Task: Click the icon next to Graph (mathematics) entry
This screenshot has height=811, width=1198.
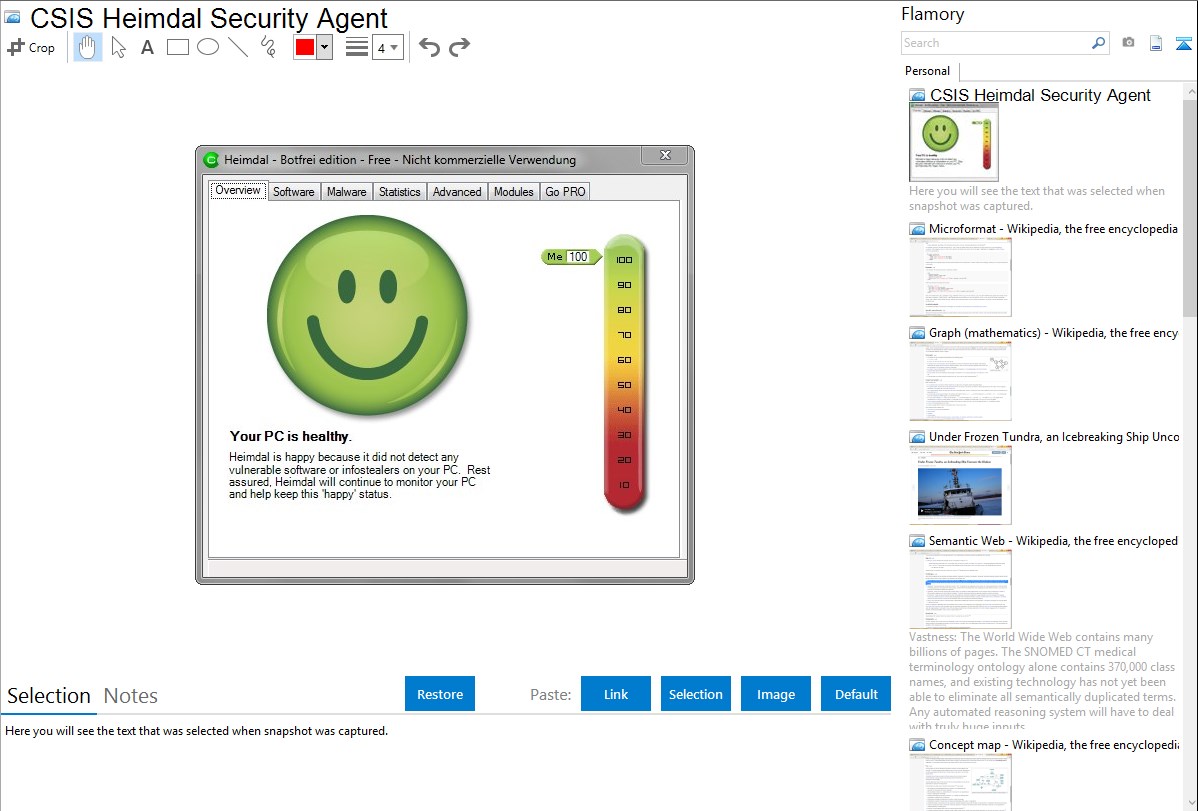Action: pyautogui.click(x=917, y=333)
